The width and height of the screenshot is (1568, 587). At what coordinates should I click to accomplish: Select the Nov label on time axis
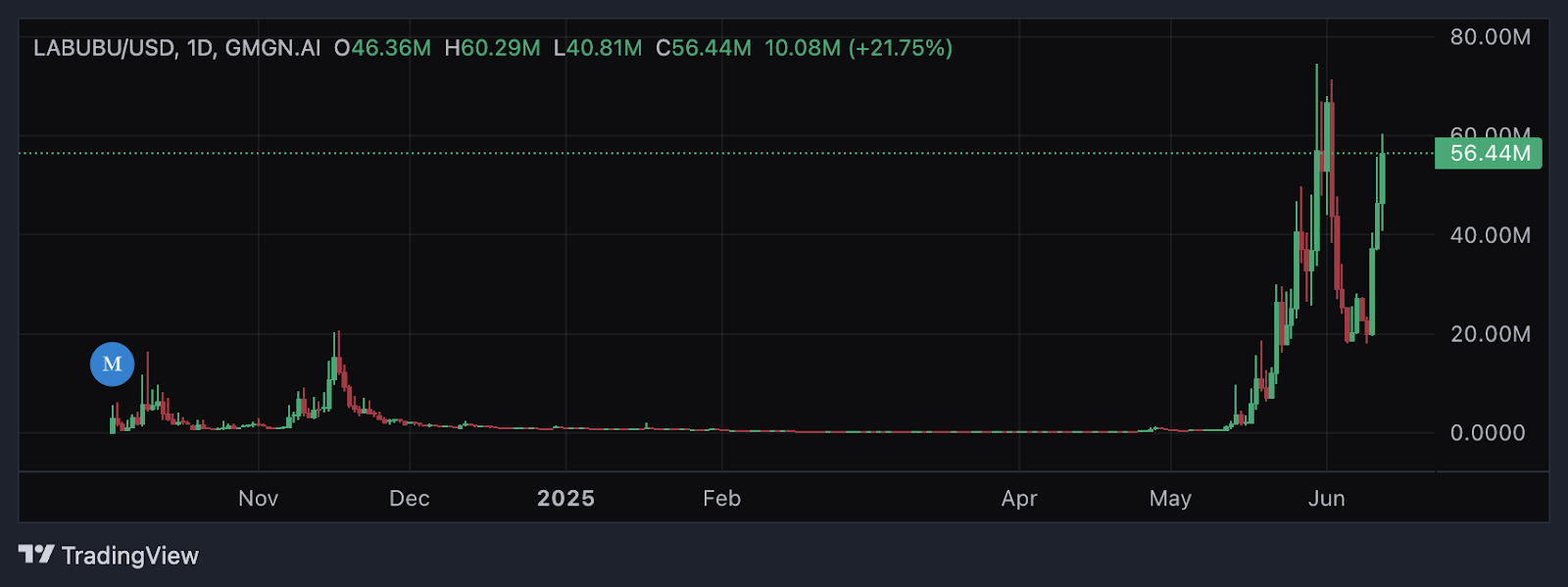(x=259, y=499)
